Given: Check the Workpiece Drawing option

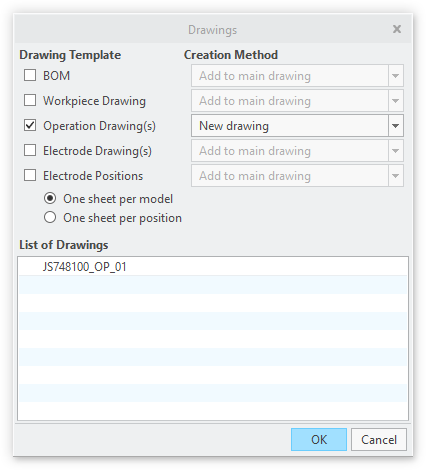Looking at the screenshot, I should tap(30, 100).
